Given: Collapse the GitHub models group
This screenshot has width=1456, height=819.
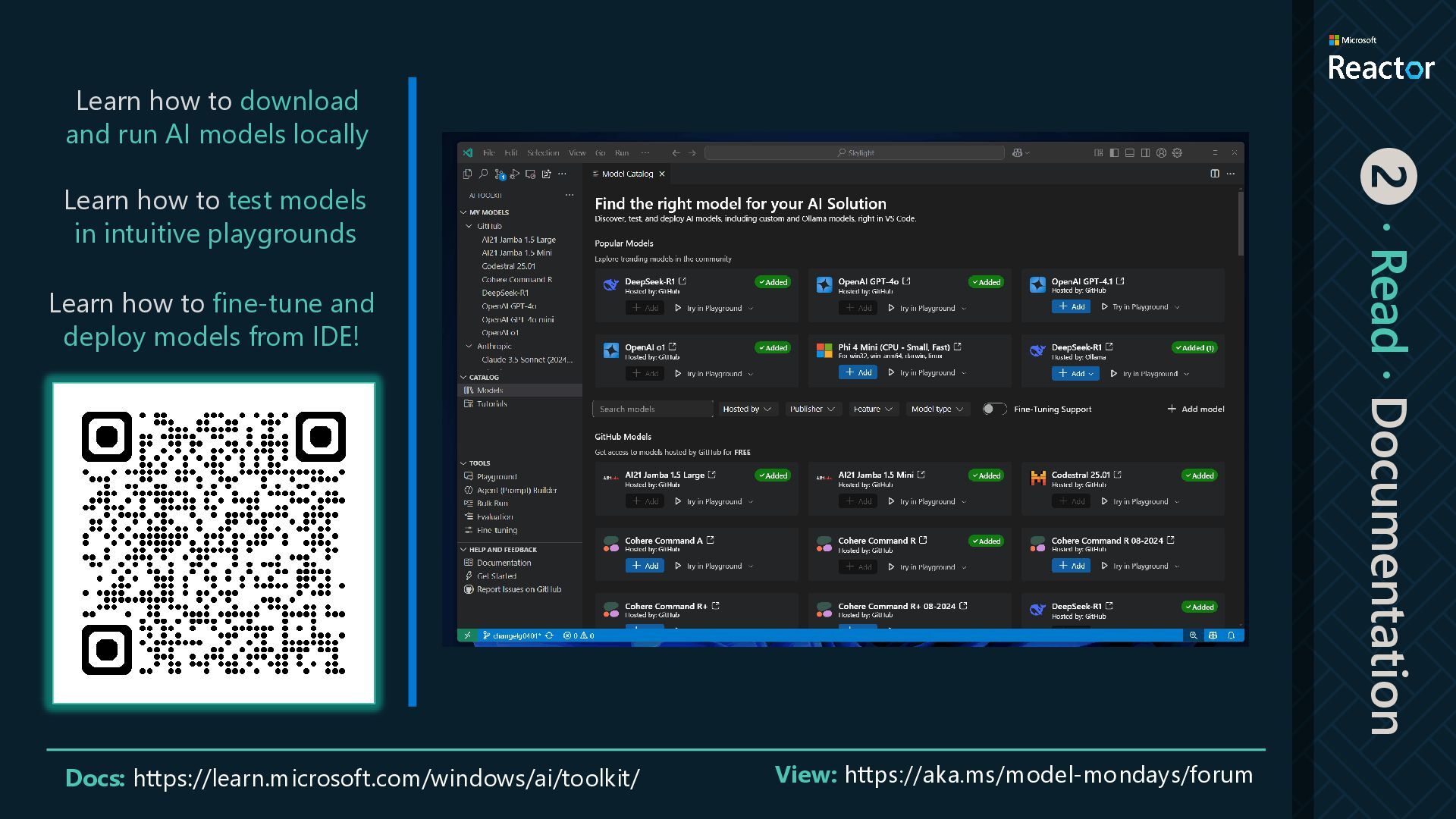Looking at the screenshot, I should point(469,226).
